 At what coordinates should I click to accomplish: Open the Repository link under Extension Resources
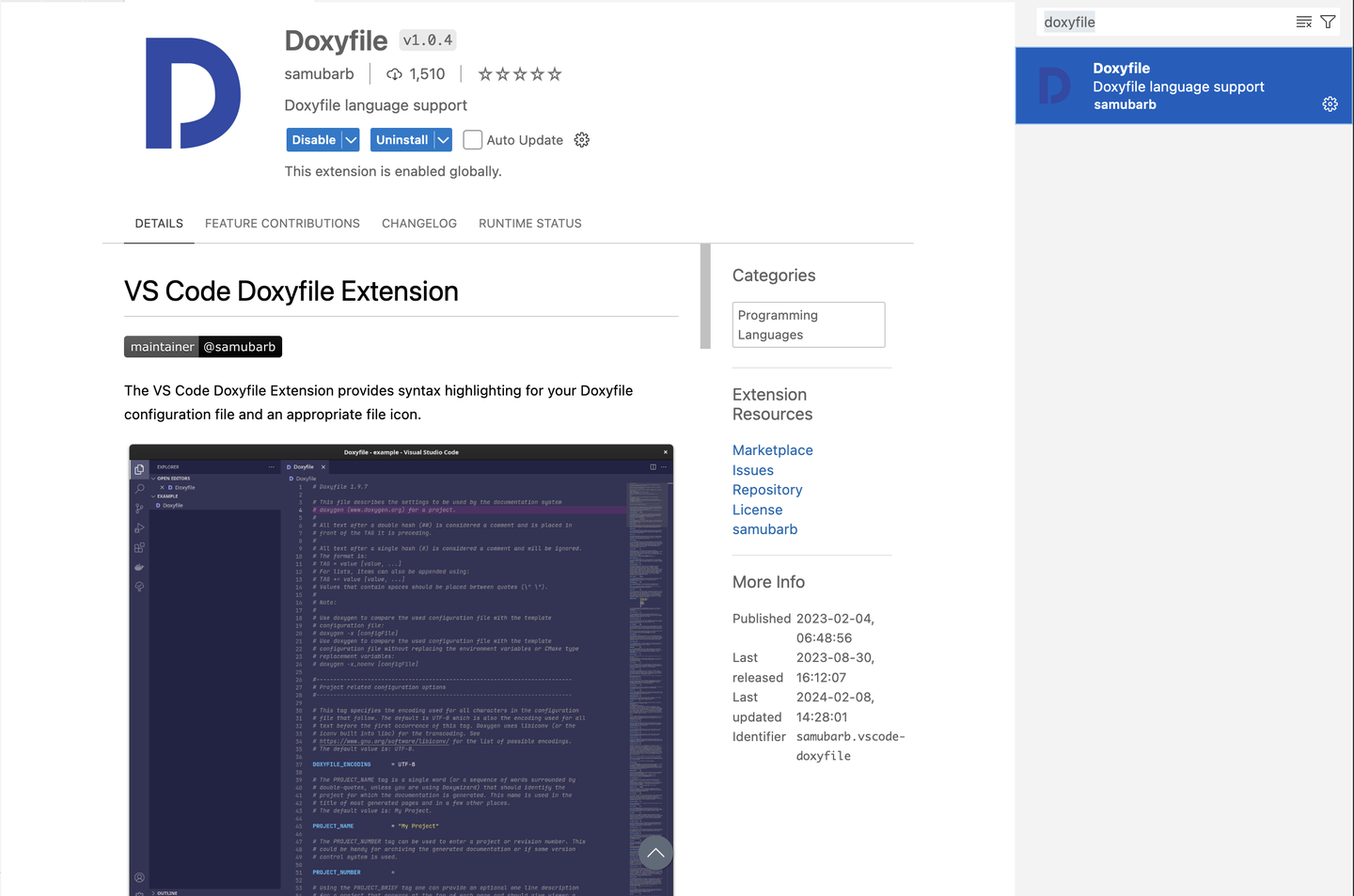tap(766, 489)
